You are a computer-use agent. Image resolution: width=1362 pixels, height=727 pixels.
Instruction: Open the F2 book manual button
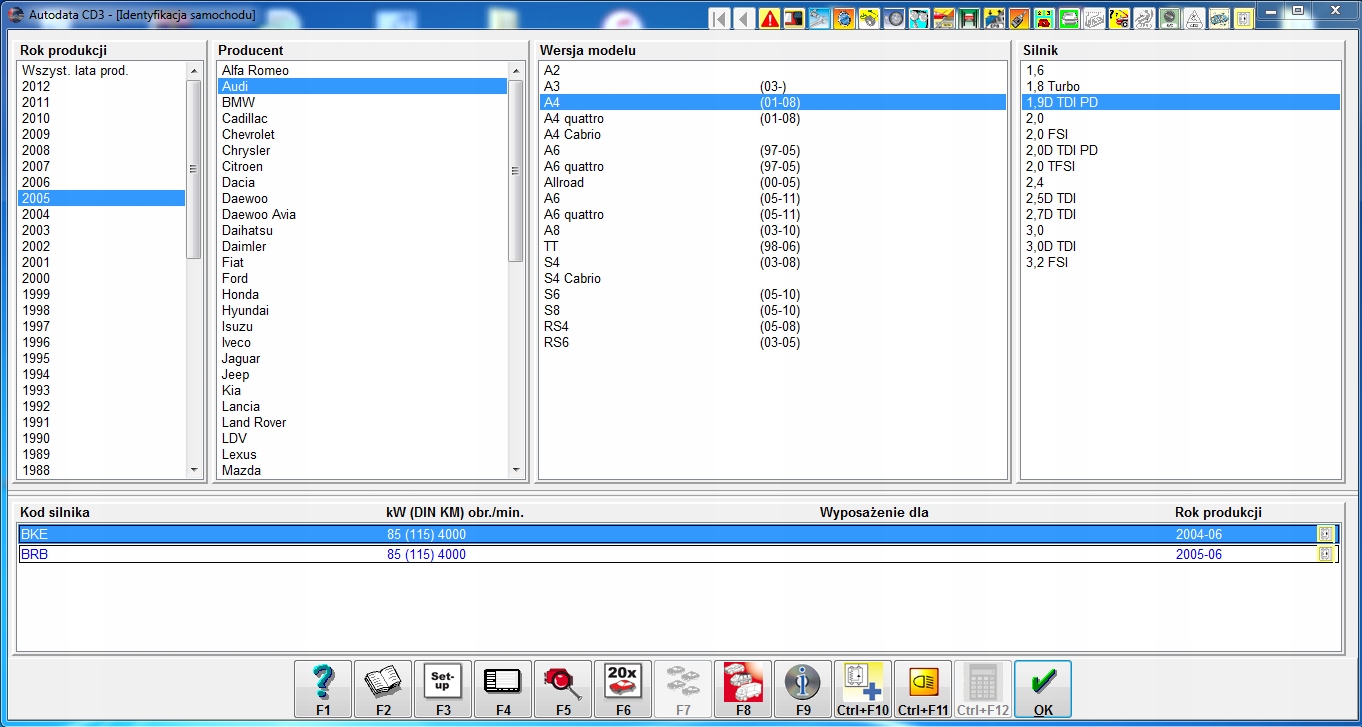tap(383, 689)
